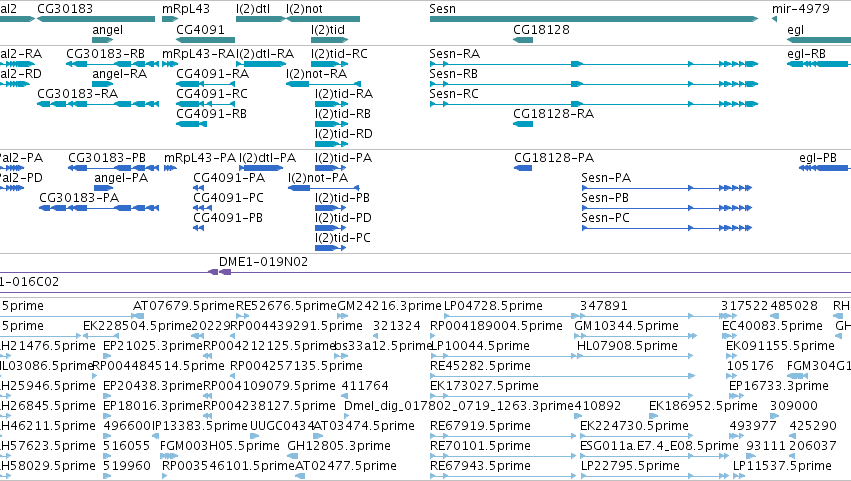Select the CG18128 gene label
Screen dimensions: 851x481
pyautogui.click(x=541, y=29)
